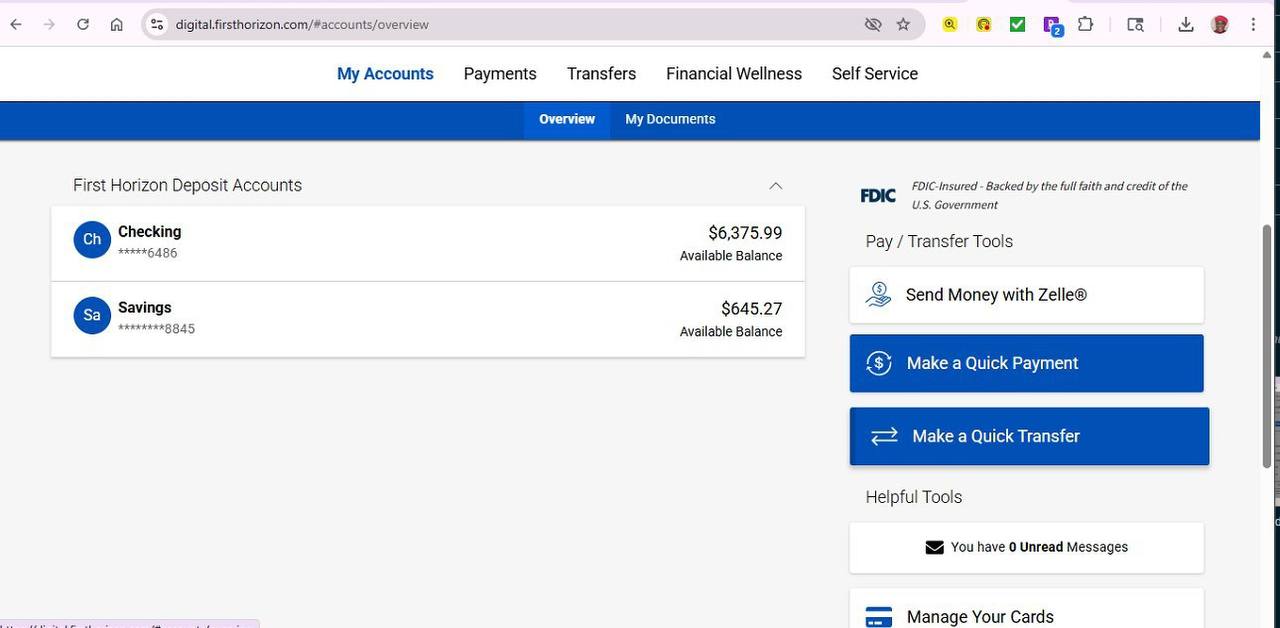
Task: Click the Manage Your Cards card icon
Action: 878,617
